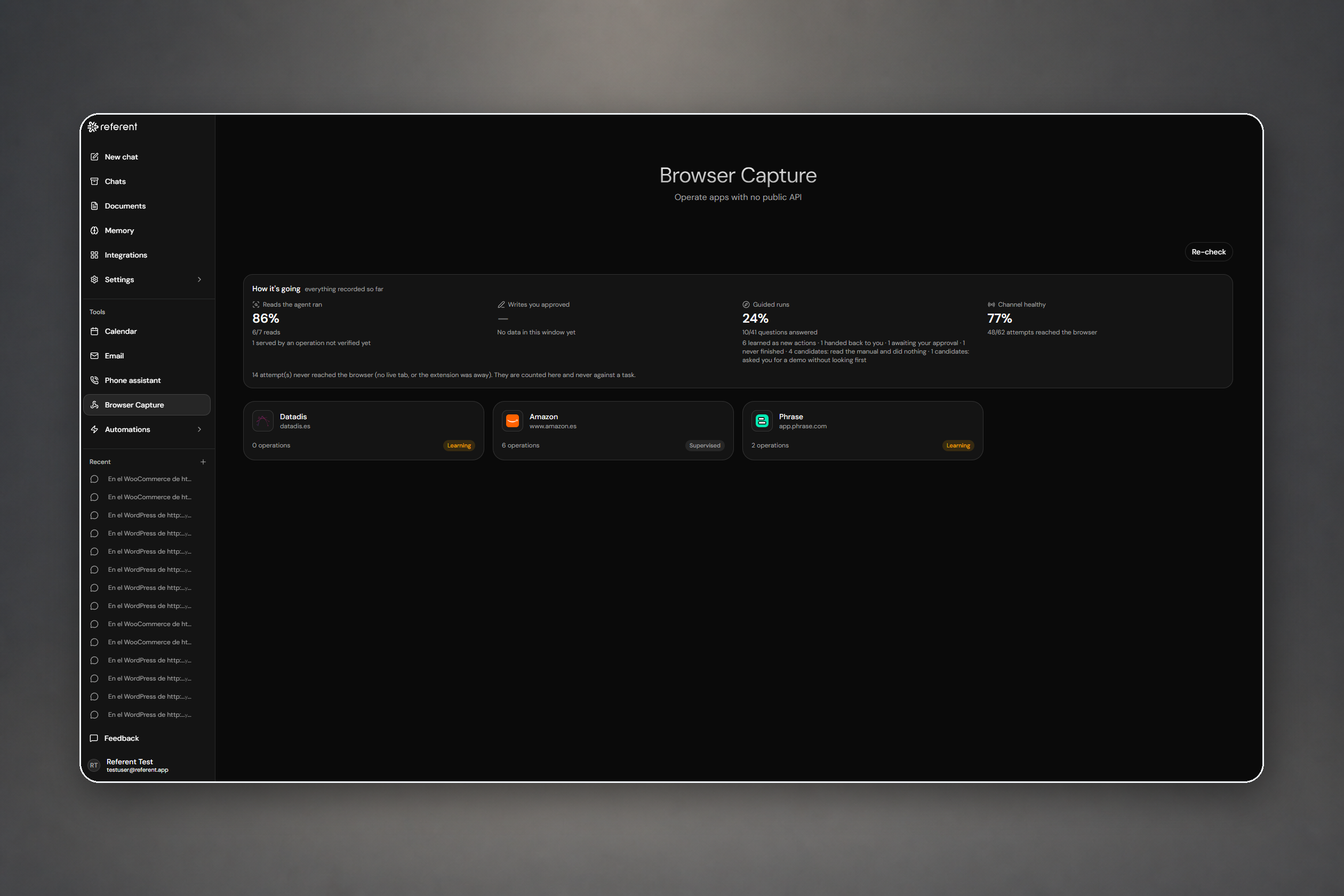This screenshot has width=1344, height=896.
Task: Click the '6/7 reads' text
Action: point(266,332)
